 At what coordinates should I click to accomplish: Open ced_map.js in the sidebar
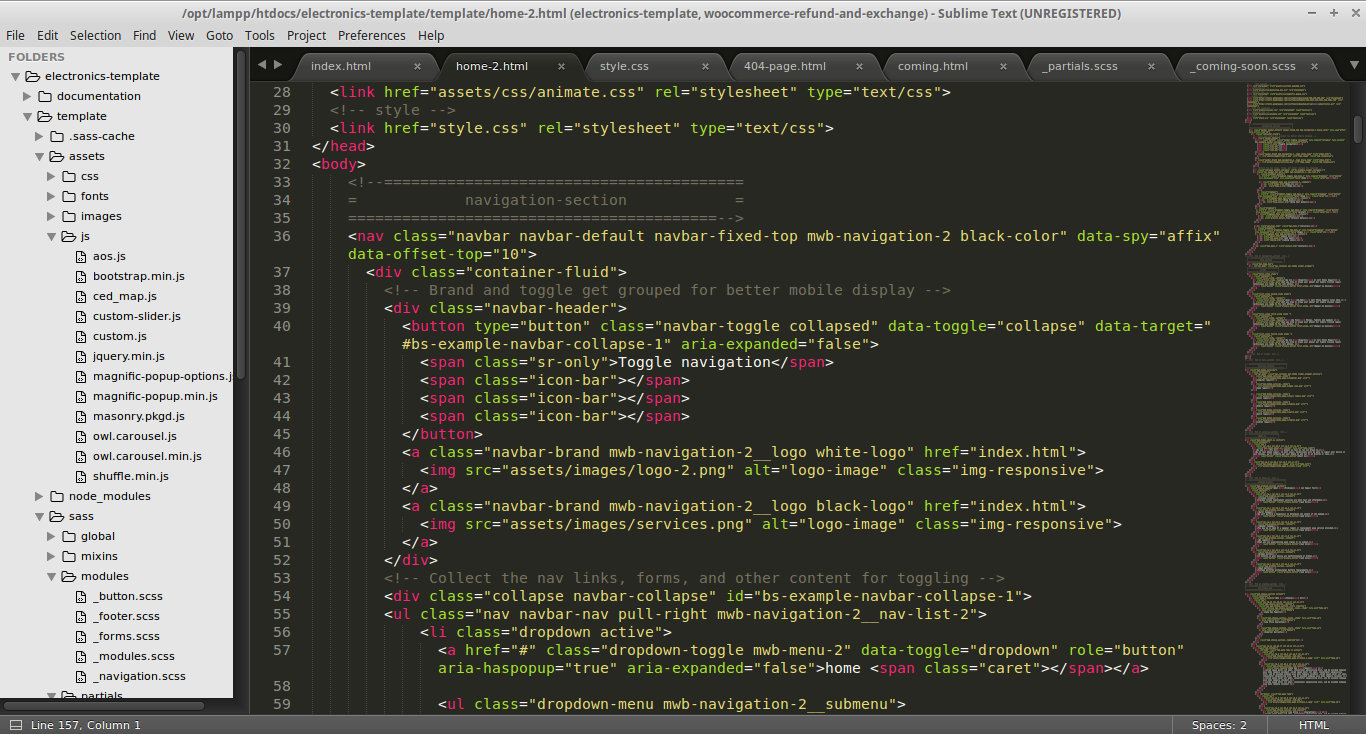125,296
